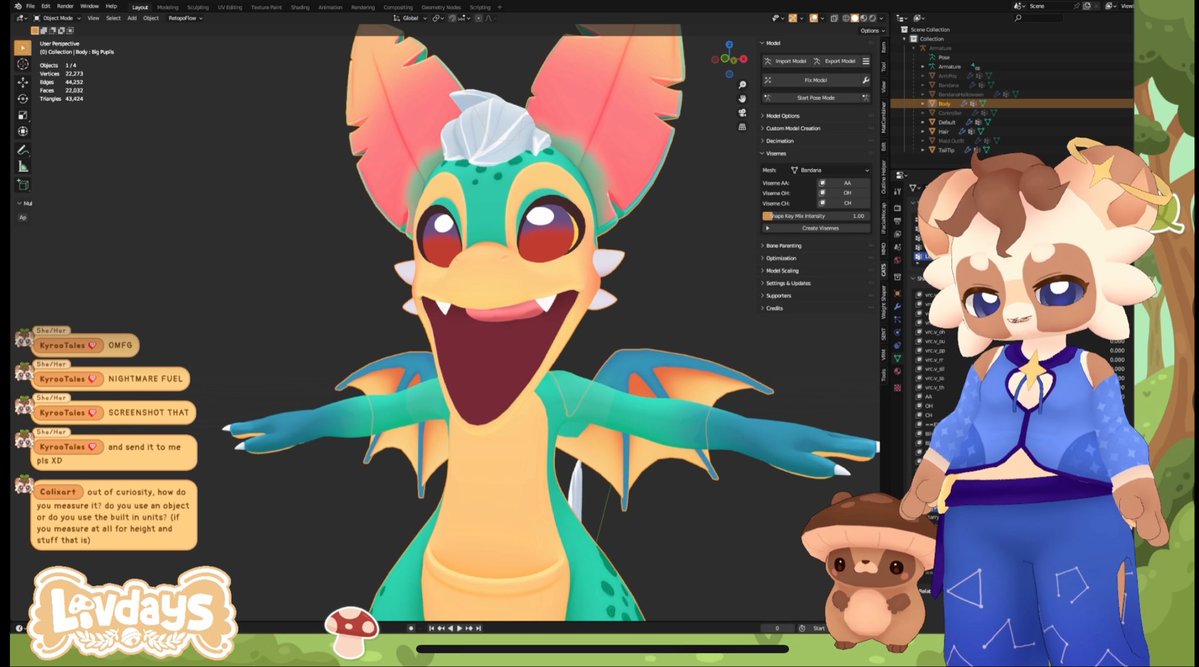
Task: Click the Fix Model button
Action: click(811, 80)
